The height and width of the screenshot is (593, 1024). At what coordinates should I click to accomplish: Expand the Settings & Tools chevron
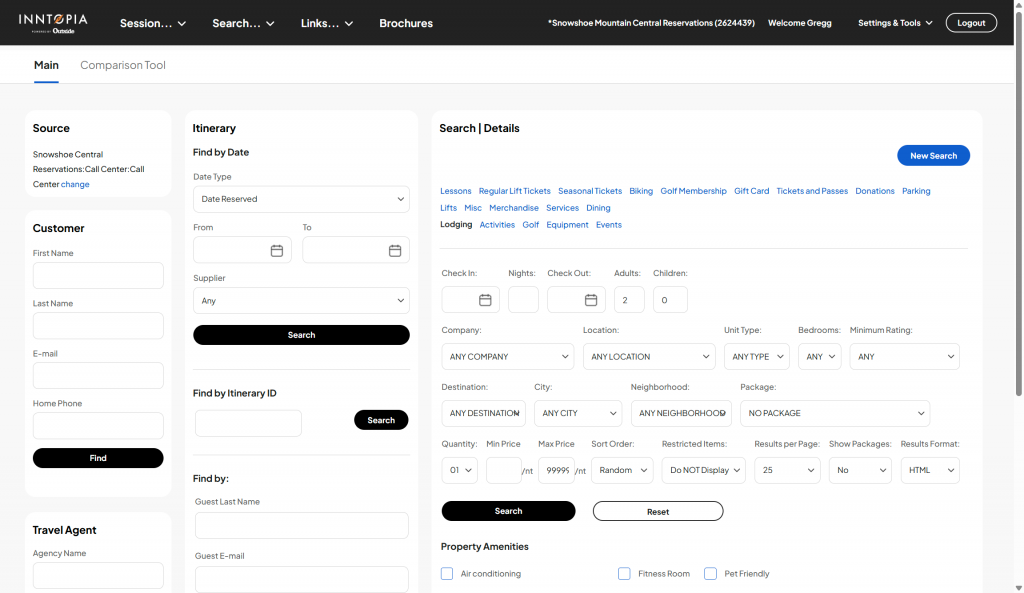[929, 23]
